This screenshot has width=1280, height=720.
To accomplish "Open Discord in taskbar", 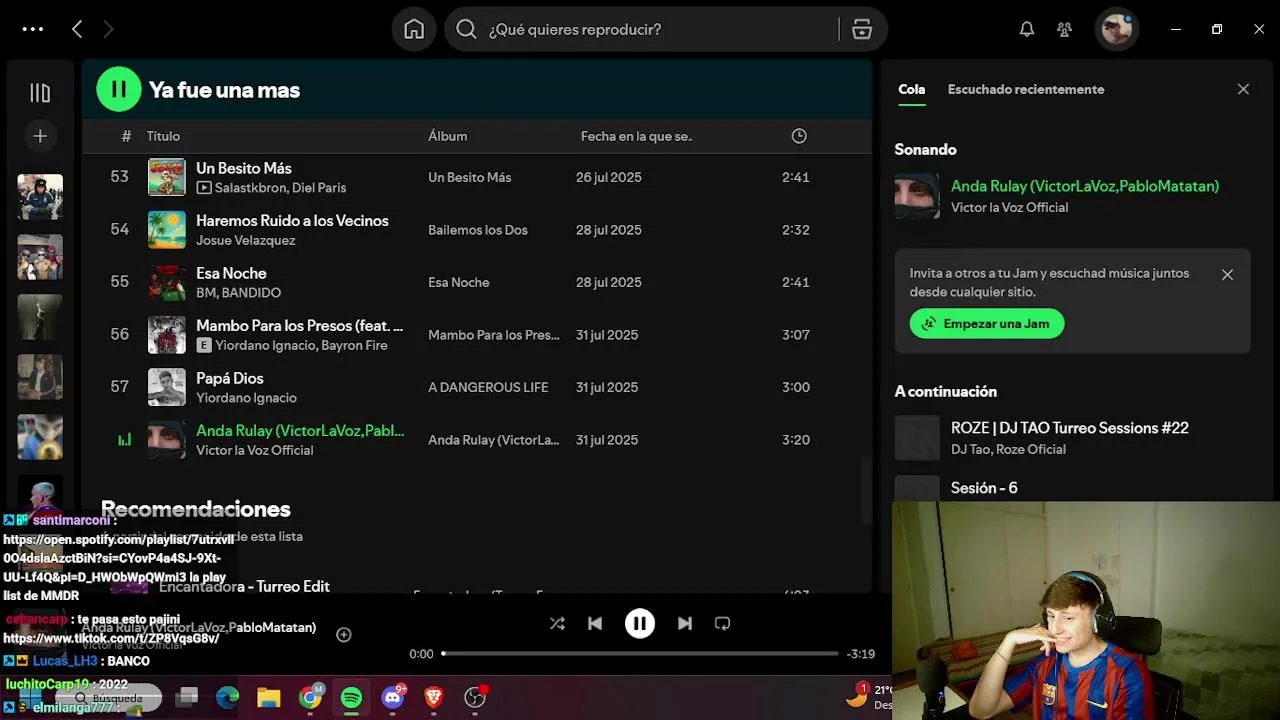I will click(x=393, y=697).
